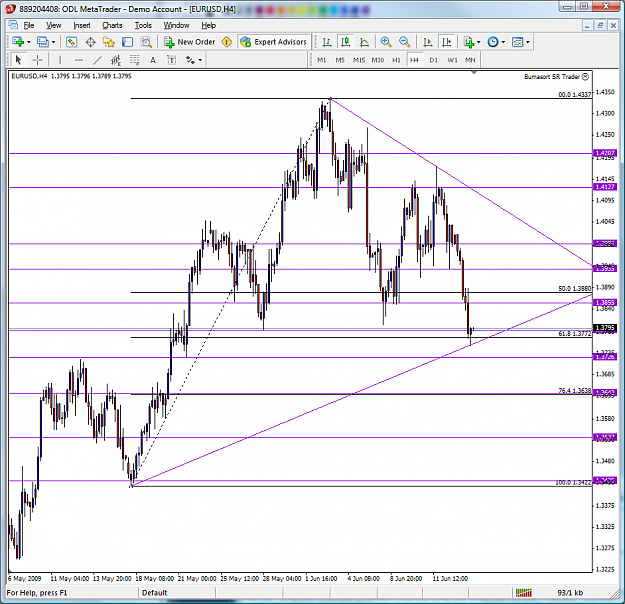Screen dimensions: 625x604
Task: Open the Insert menu
Action: (82, 26)
